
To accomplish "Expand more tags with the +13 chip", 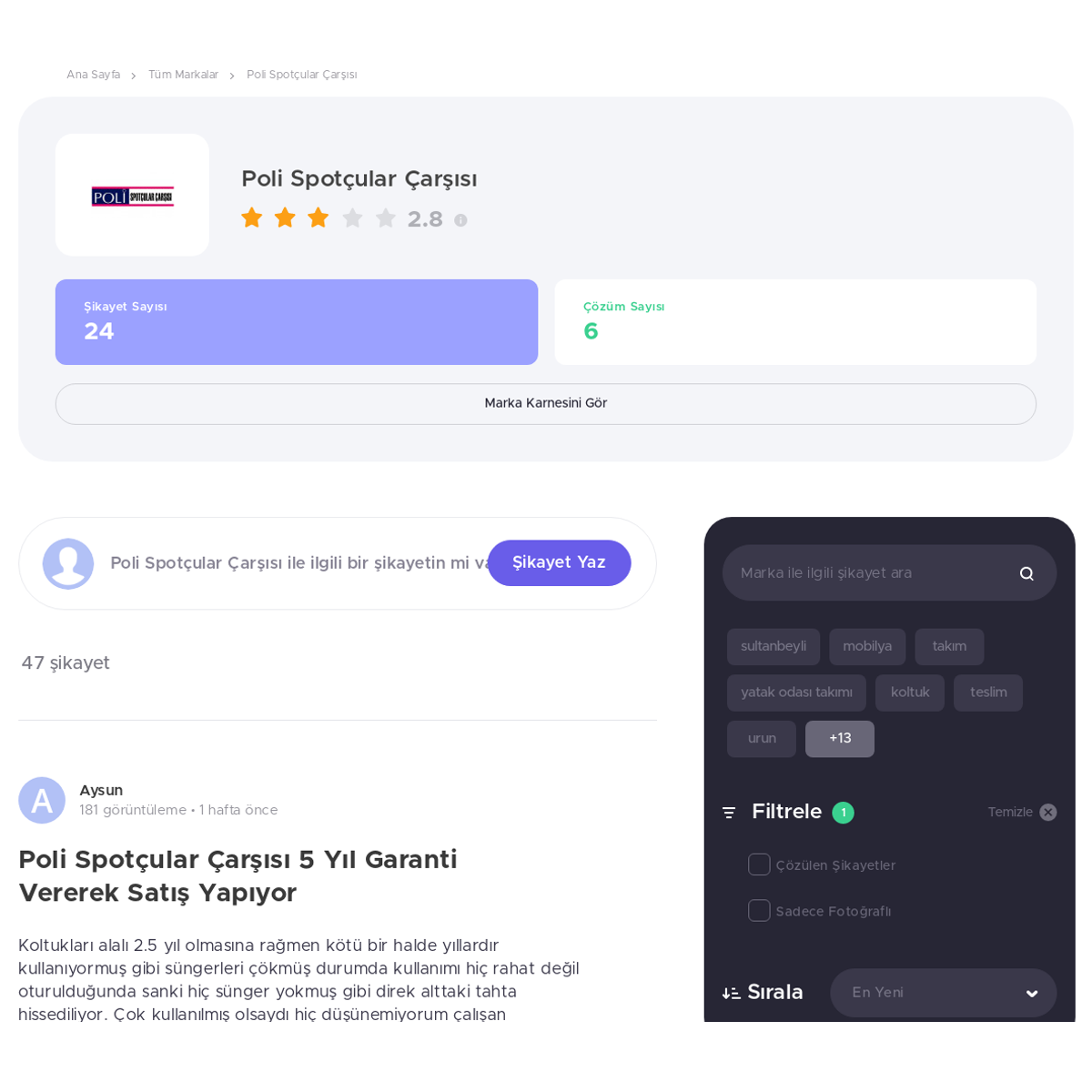I will 840,739.
